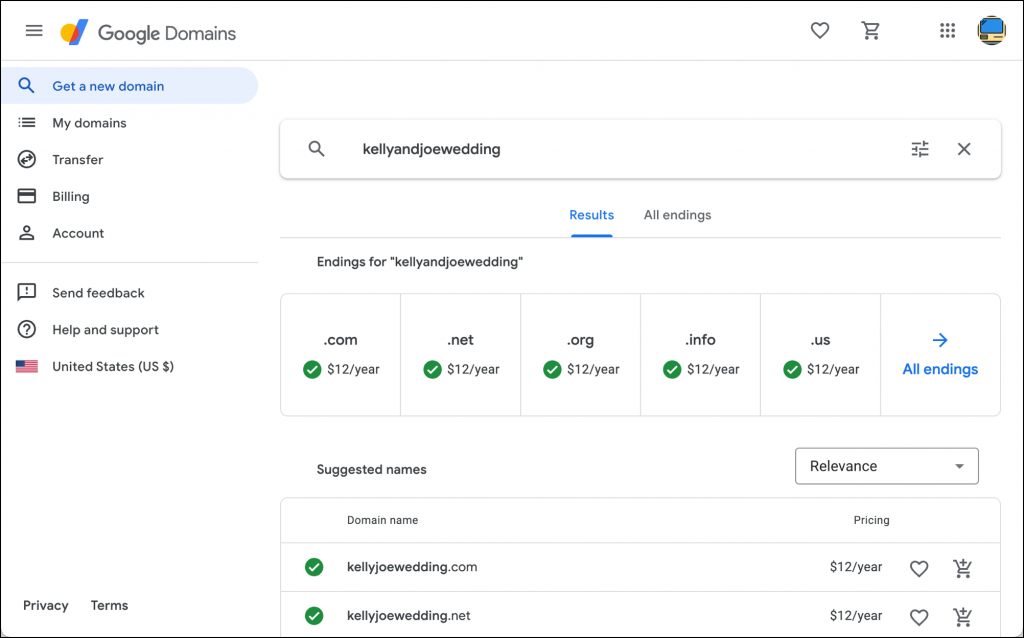Click into the domain search field
This screenshot has height=638, width=1024.
pyautogui.click(x=620, y=149)
